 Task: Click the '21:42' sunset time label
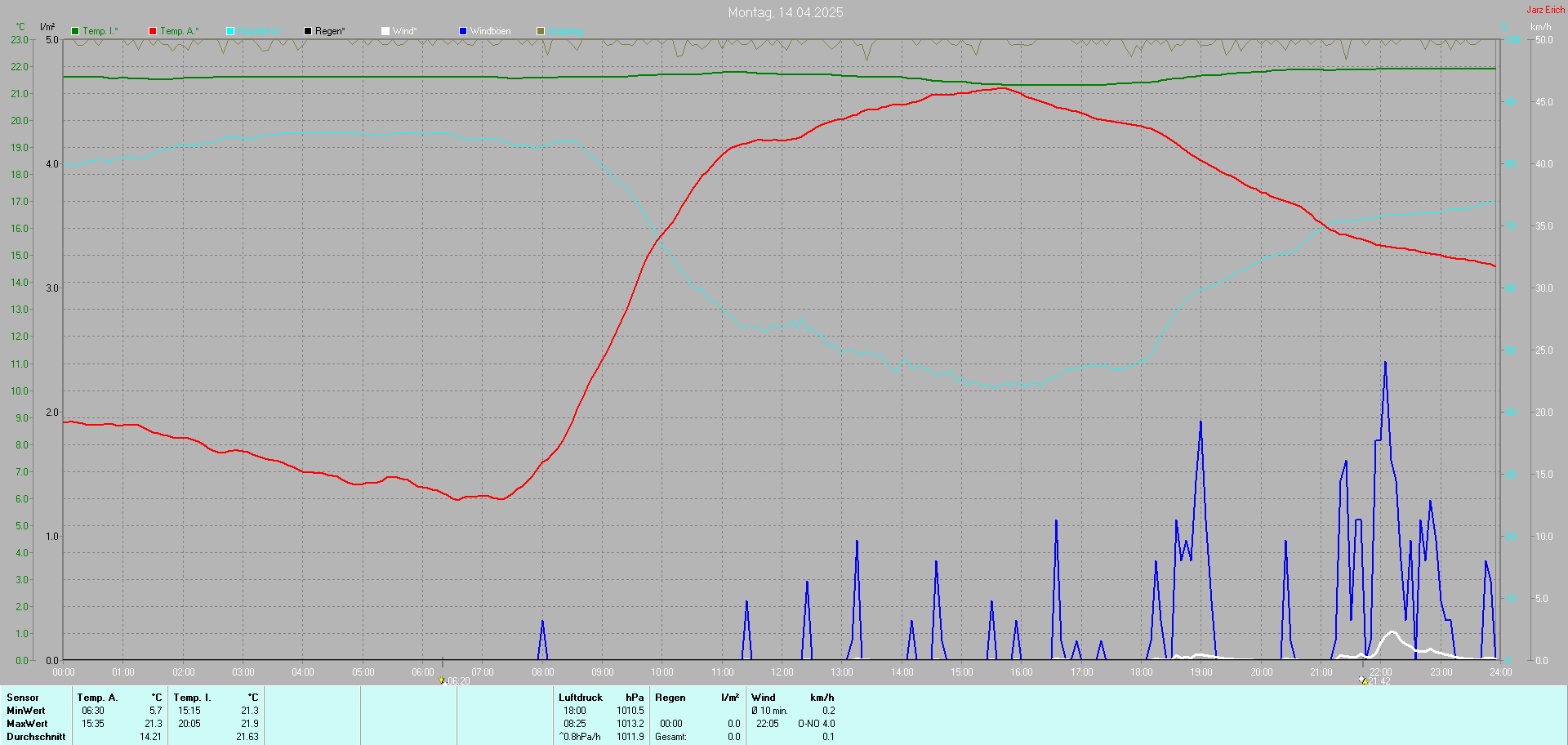(x=1379, y=681)
